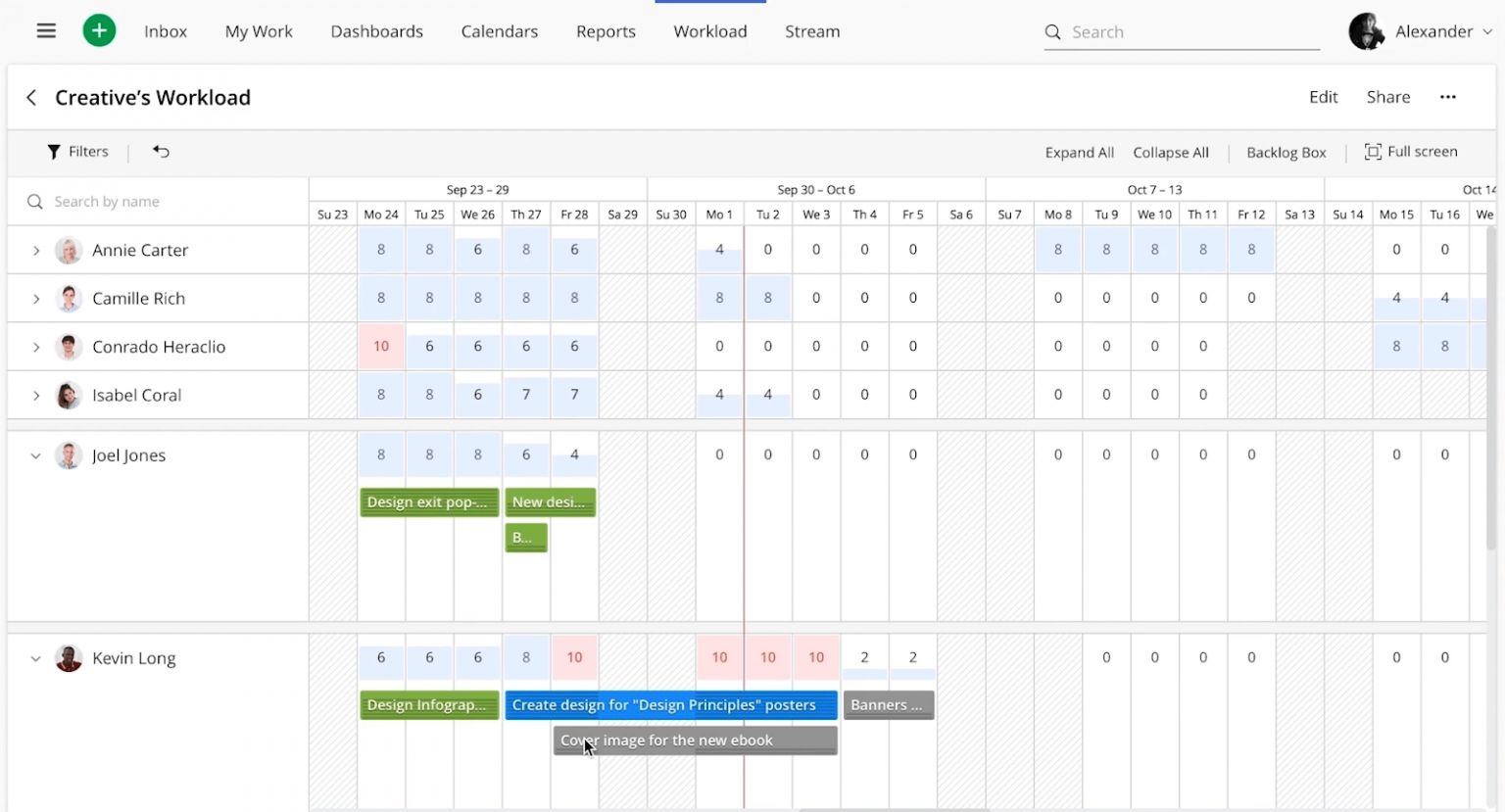Collapse the Joel Jones row
The image size is (1505, 812).
[36, 454]
